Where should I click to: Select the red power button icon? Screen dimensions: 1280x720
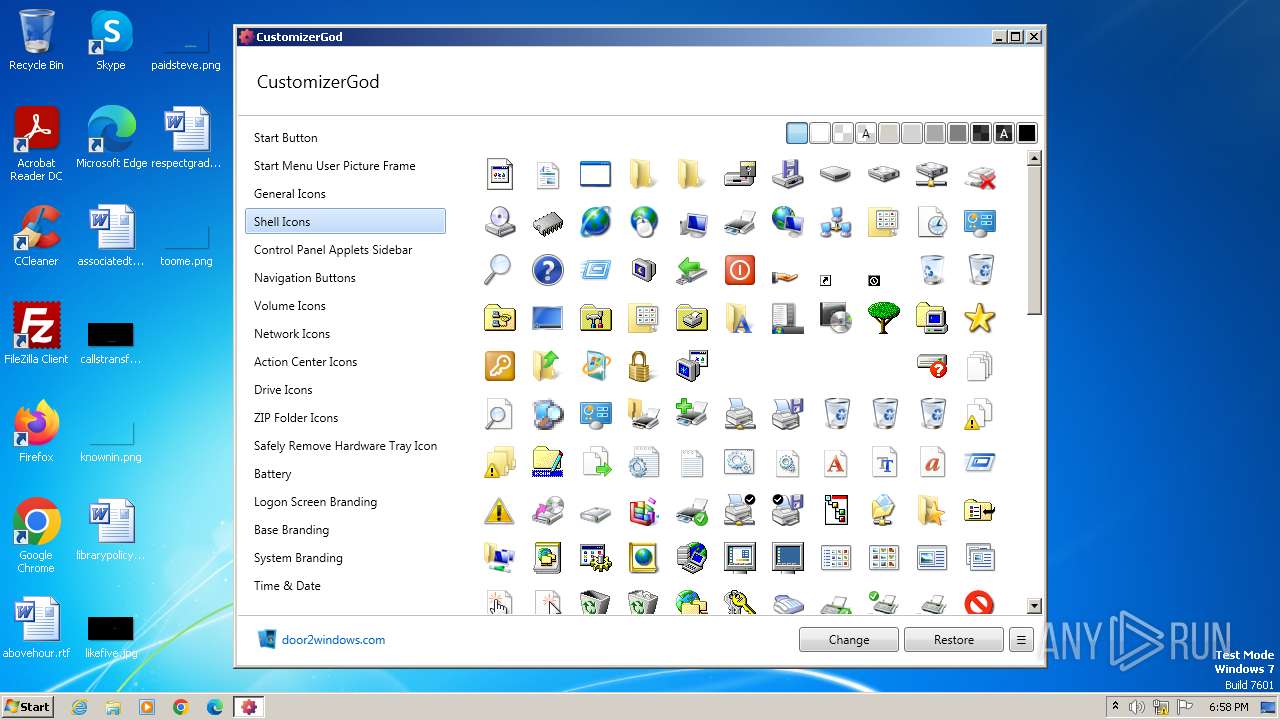(739, 270)
